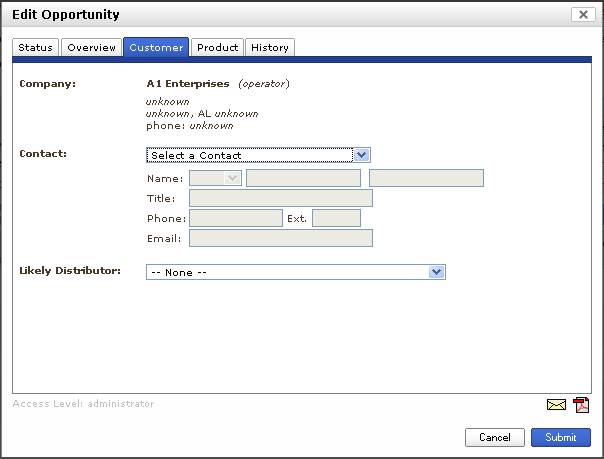
Task: Click the PDF export icon
Action: point(581,405)
